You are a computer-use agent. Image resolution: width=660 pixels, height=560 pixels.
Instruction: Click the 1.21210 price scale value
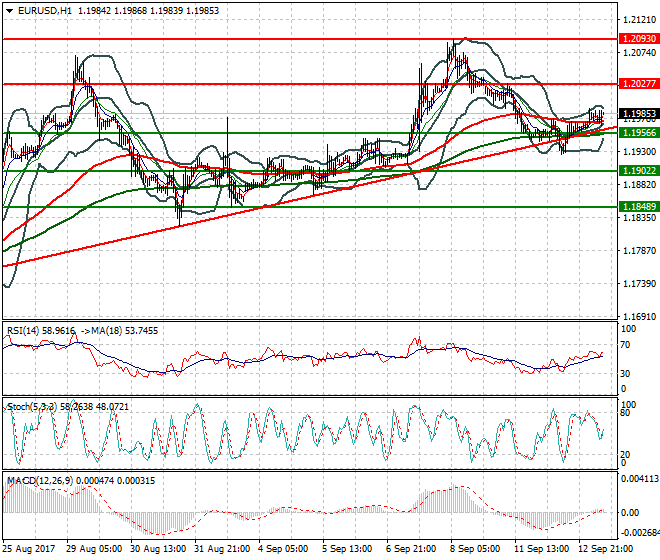coord(637,20)
